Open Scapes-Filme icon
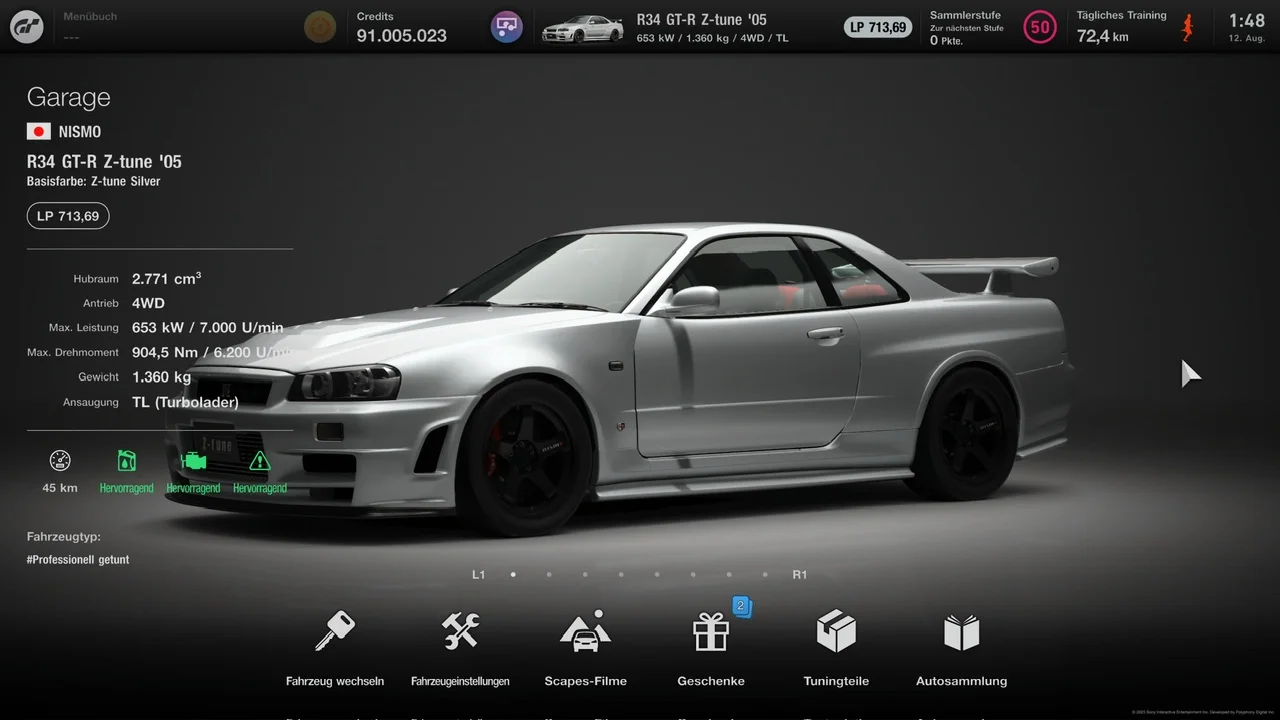1280x720 pixels. [586, 631]
